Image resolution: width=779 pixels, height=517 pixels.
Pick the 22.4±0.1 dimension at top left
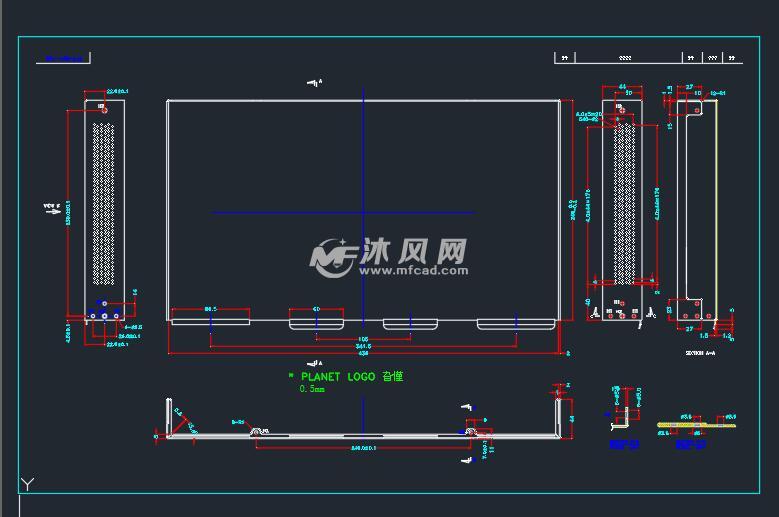pos(118,91)
